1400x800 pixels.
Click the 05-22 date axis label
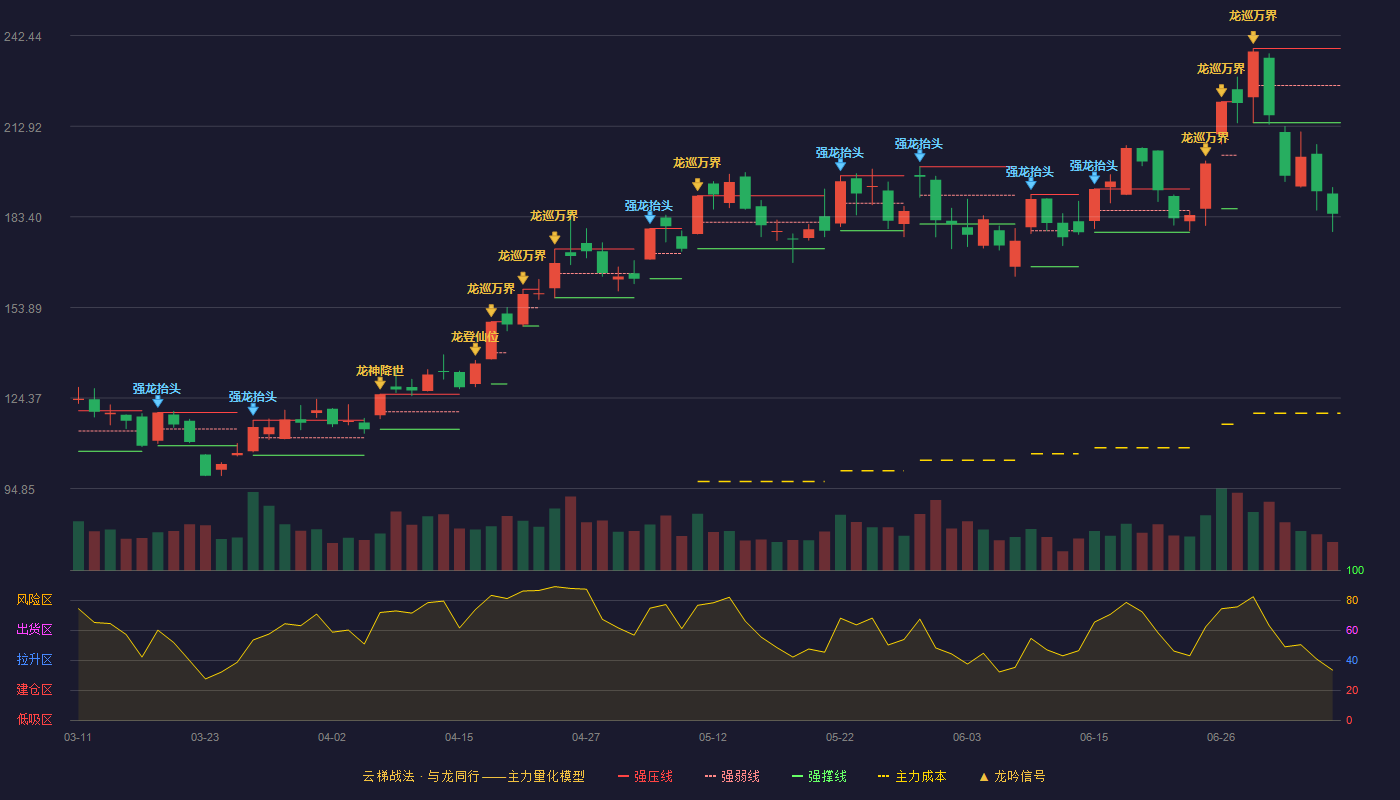[x=840, y=737]
